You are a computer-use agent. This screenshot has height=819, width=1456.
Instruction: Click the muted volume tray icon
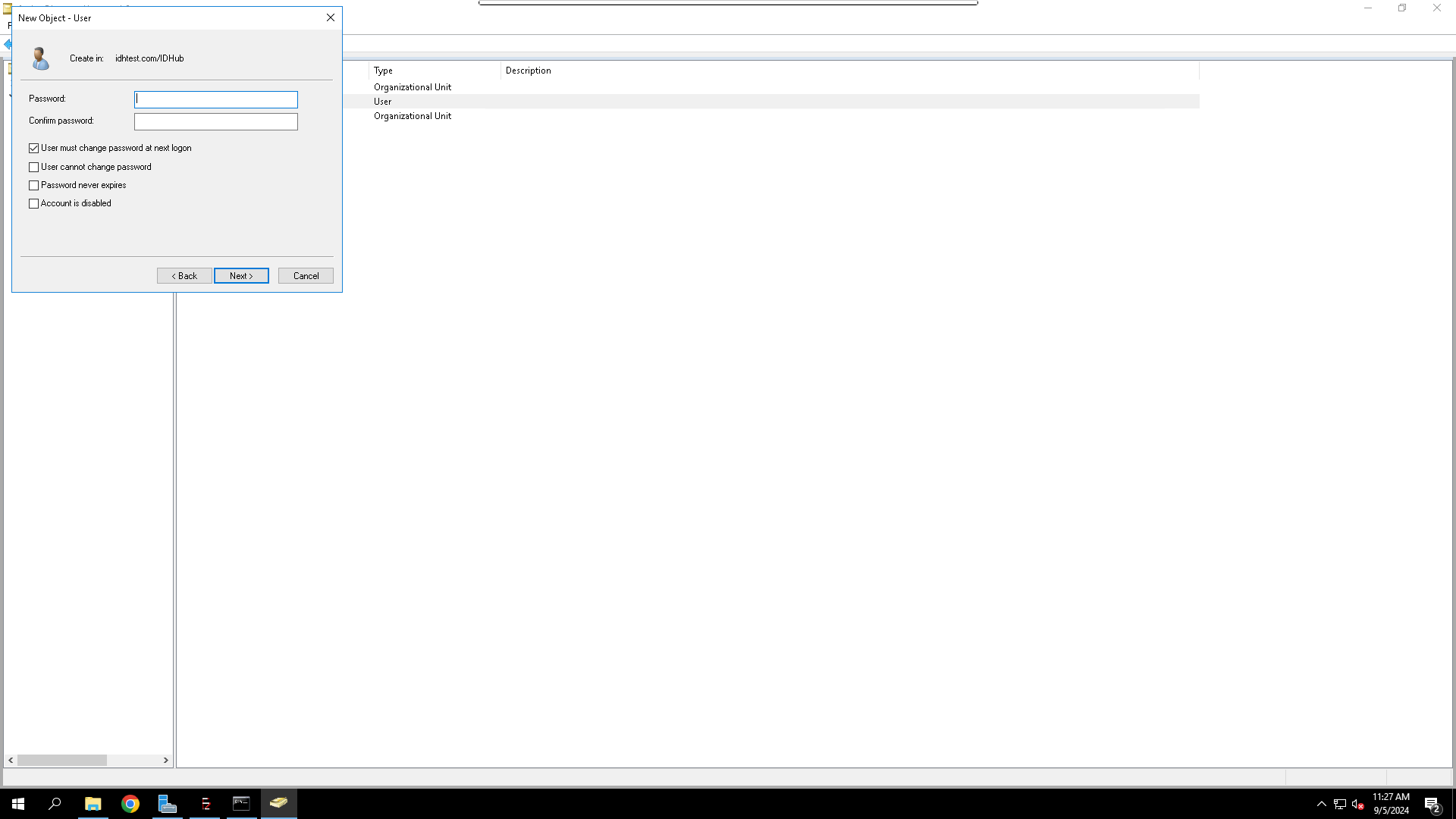tap(1357, 804)
